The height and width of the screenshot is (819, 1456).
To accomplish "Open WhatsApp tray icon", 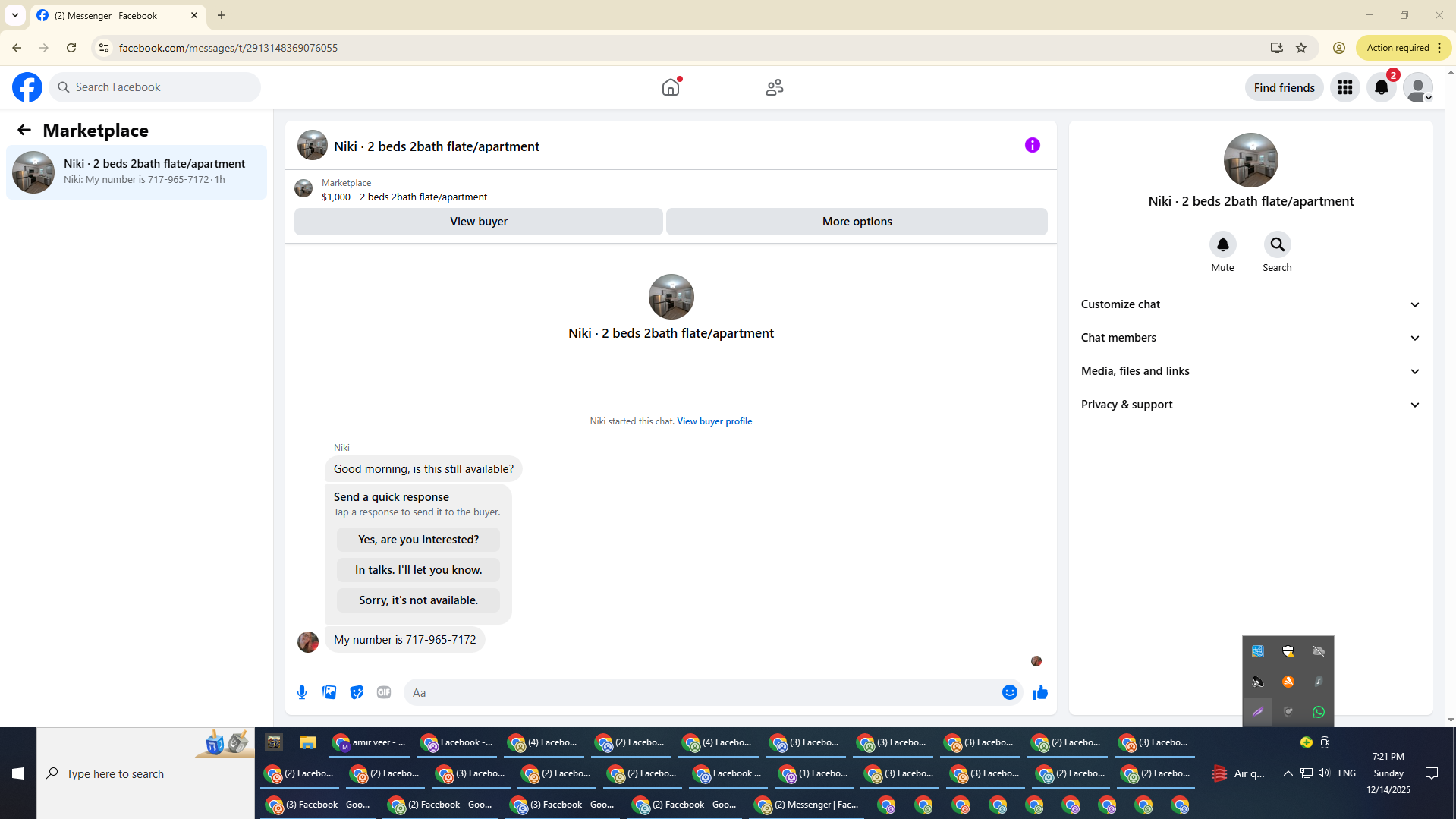I will 1318,712.
